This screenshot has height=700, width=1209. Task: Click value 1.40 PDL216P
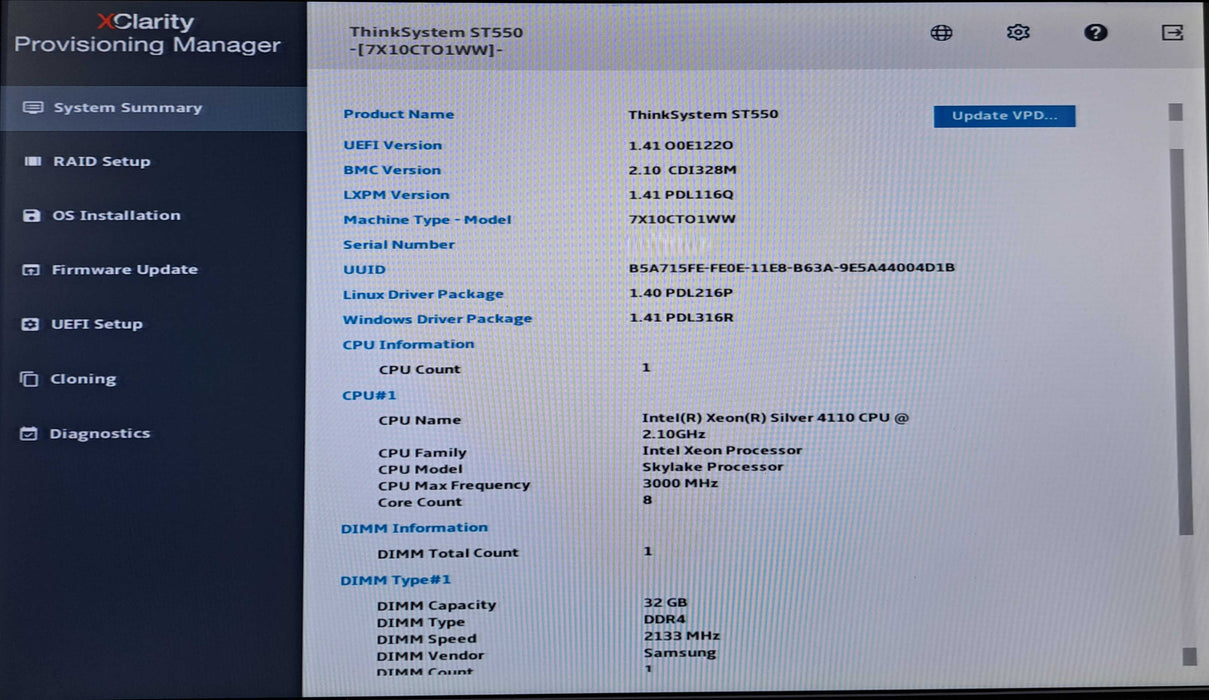pyautogui.click(x=681, y=293)
